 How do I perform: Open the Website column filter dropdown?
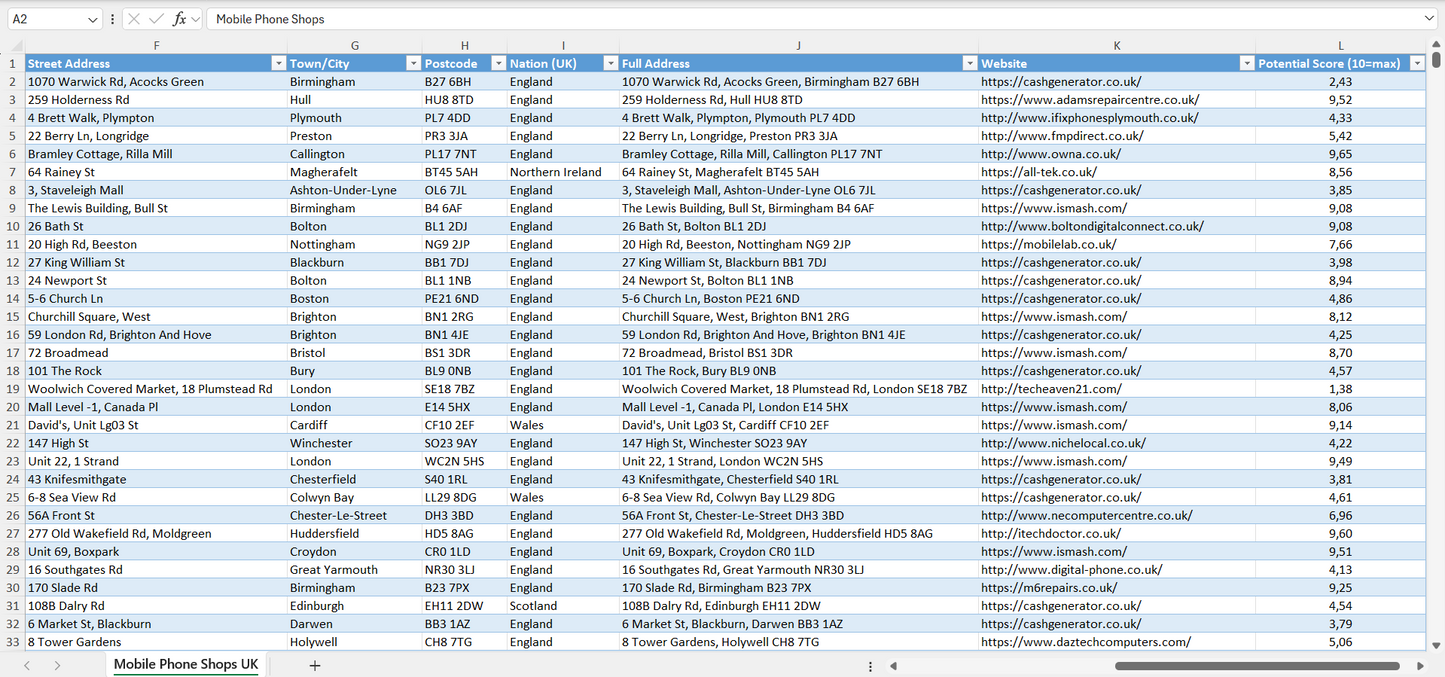coord(1246,62)
